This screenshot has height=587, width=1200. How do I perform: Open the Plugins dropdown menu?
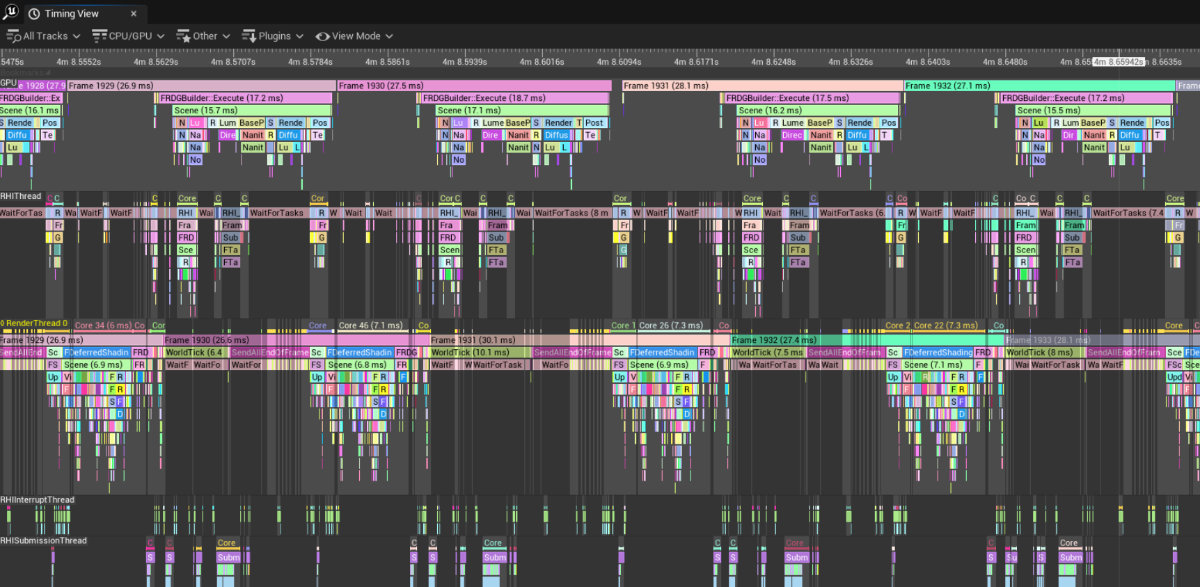(x=272, y=36)
